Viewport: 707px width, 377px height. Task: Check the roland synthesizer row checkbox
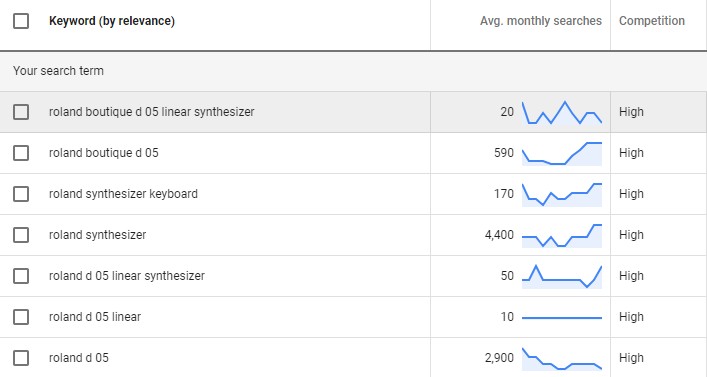tap(21, 235)
